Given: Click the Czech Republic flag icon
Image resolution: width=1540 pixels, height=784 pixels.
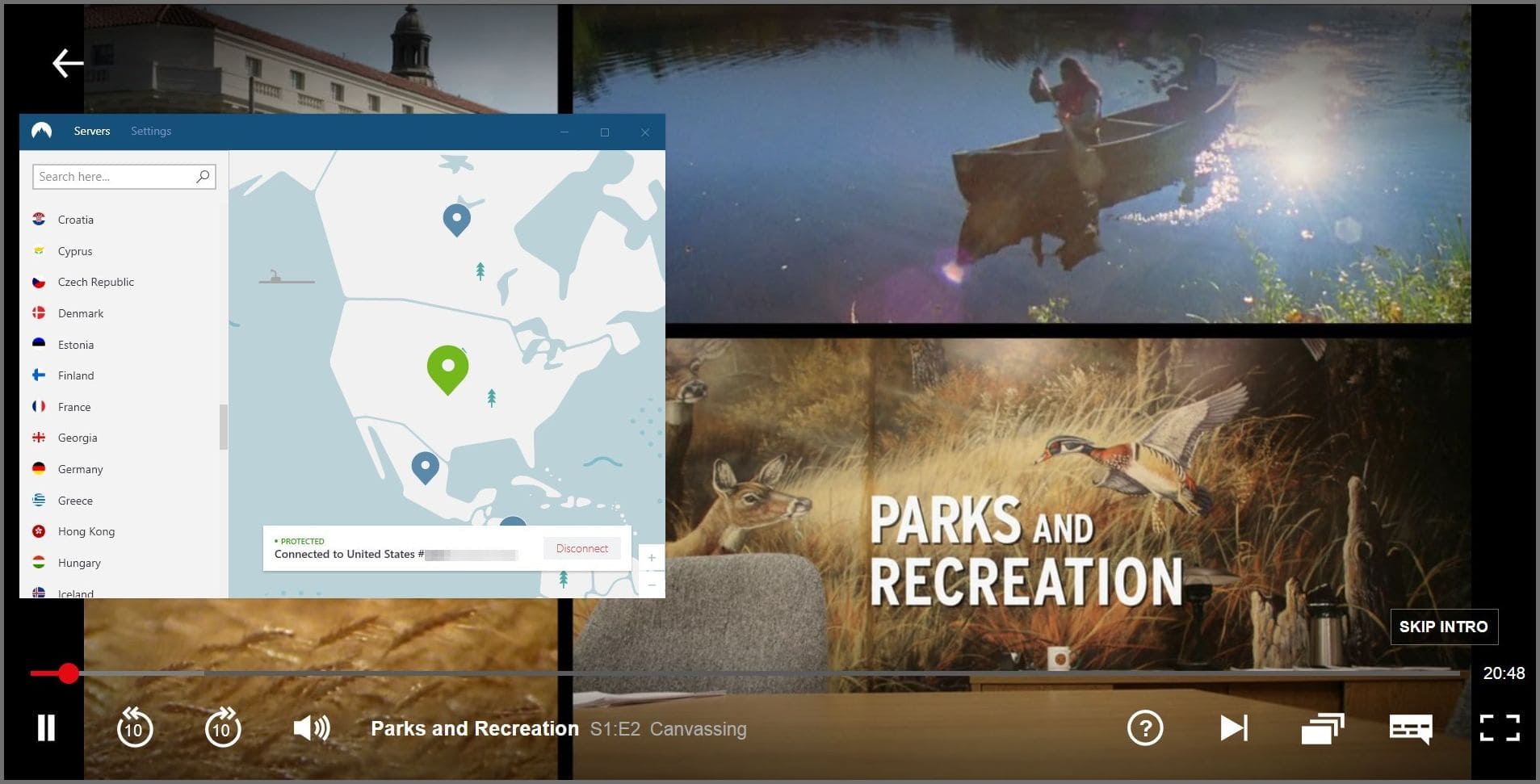Looking at the screenshot, I should click(39, 281).
